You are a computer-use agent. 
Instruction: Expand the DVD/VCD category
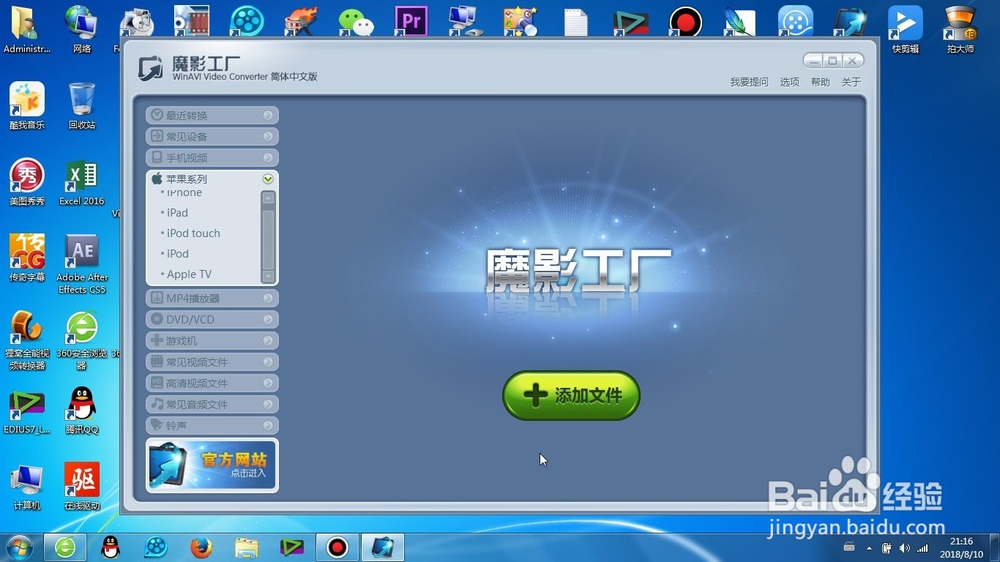[x=212, y=319]
